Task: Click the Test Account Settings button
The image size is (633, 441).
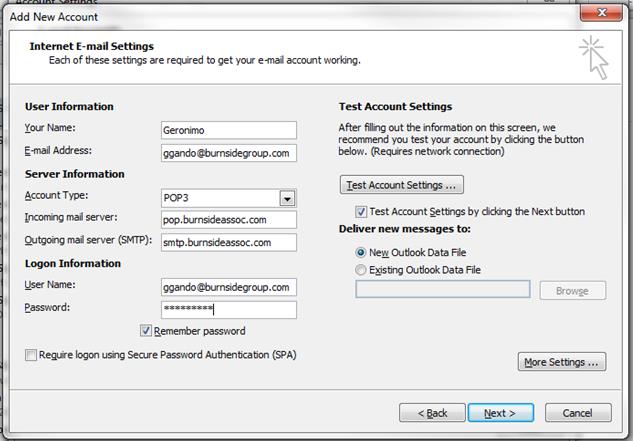Action: pos(401,185)
